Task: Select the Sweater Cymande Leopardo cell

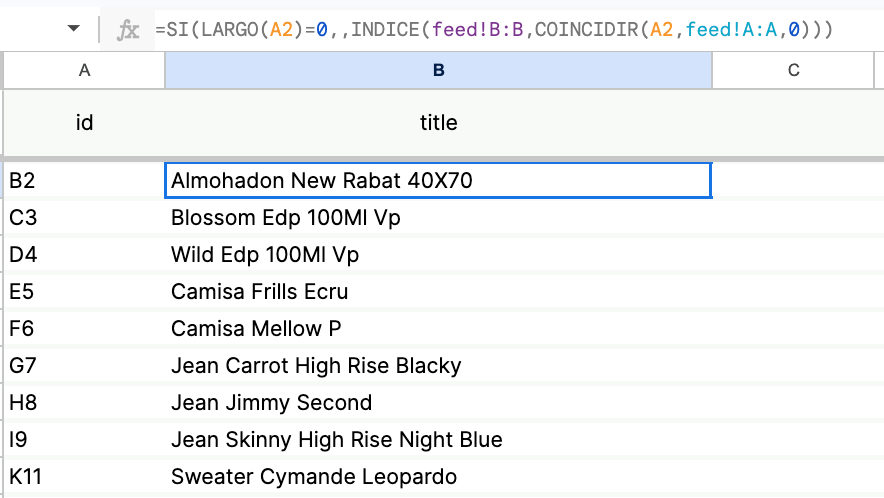Action: coord(439,477)
